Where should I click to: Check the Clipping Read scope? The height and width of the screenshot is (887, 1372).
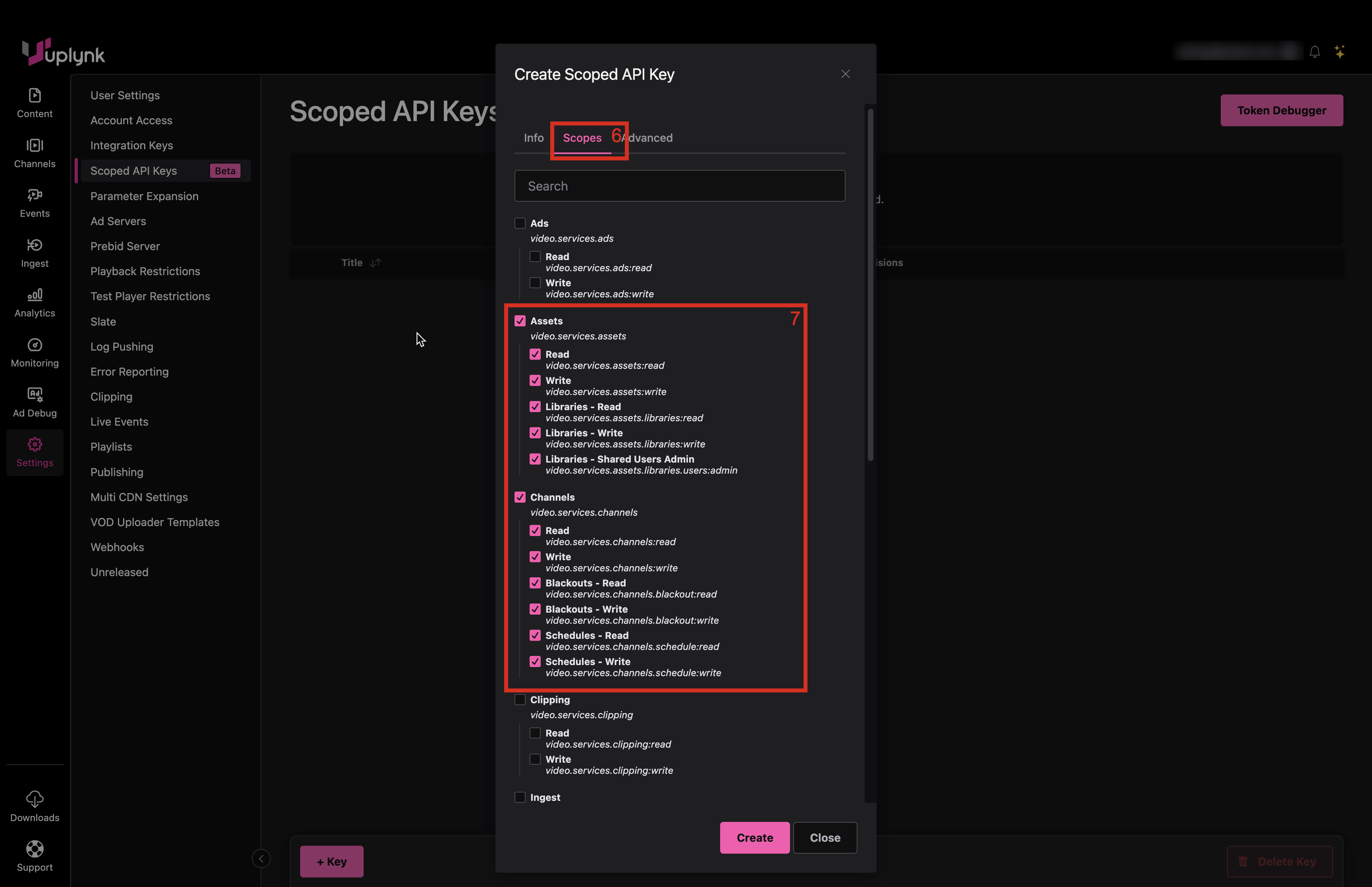coord(535,733)
